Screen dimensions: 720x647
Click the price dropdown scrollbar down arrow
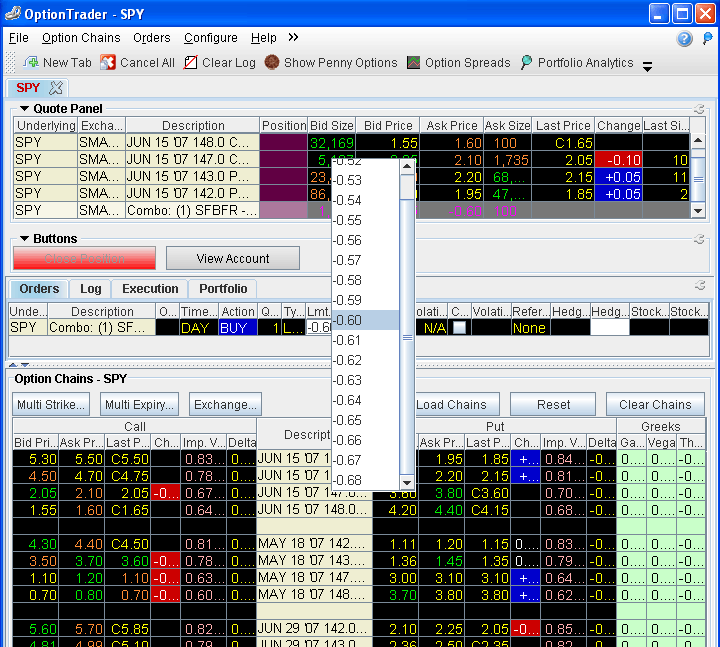(x=407, y=482)
